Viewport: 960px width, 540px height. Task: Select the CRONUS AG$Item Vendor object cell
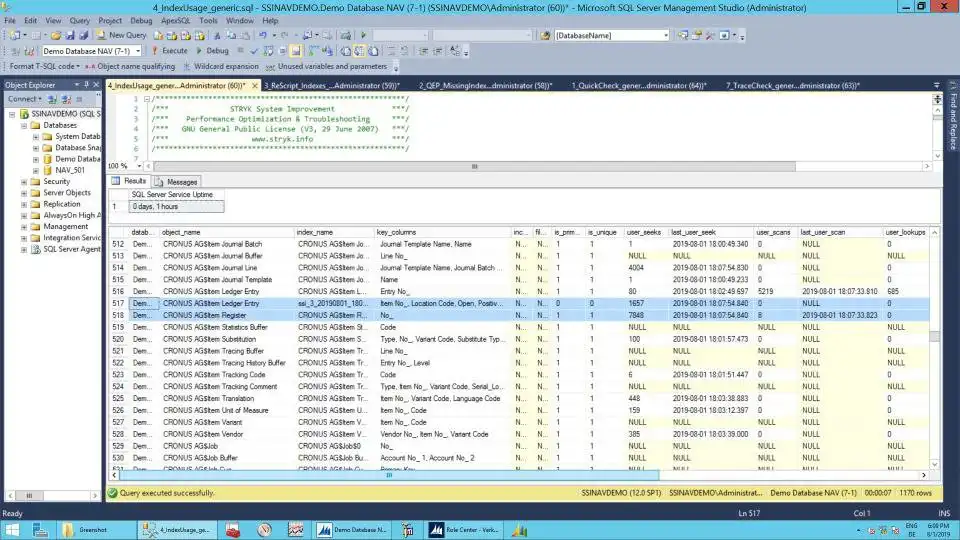tap(227, 434)
